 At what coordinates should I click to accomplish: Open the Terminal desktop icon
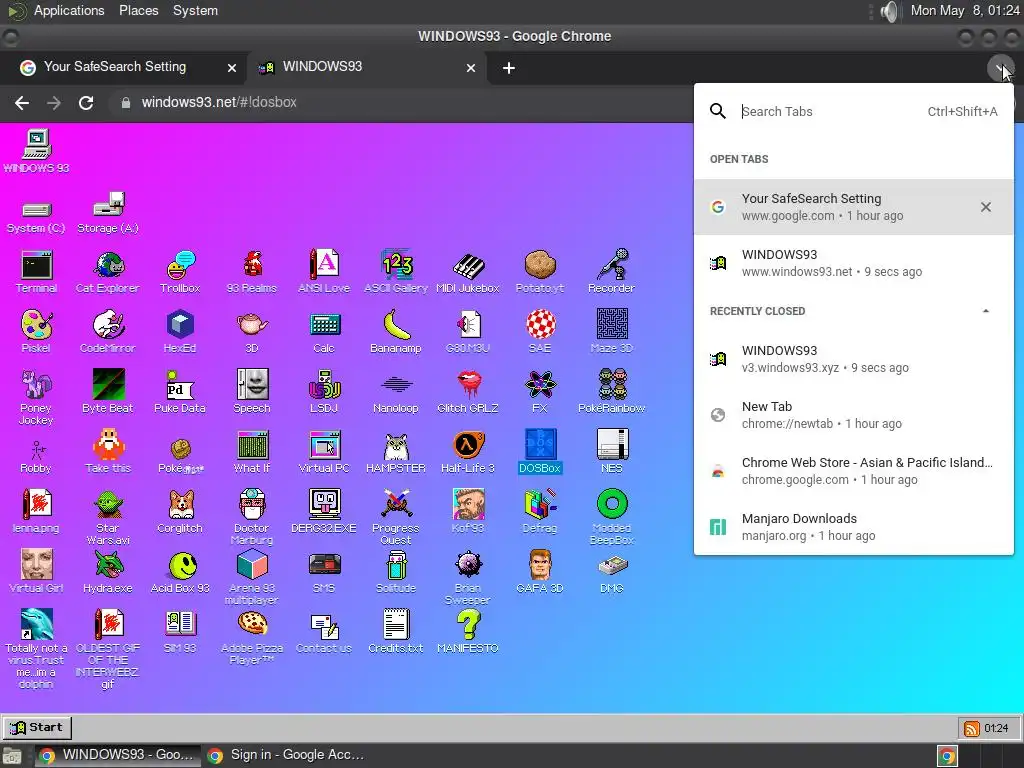point(37,272)
